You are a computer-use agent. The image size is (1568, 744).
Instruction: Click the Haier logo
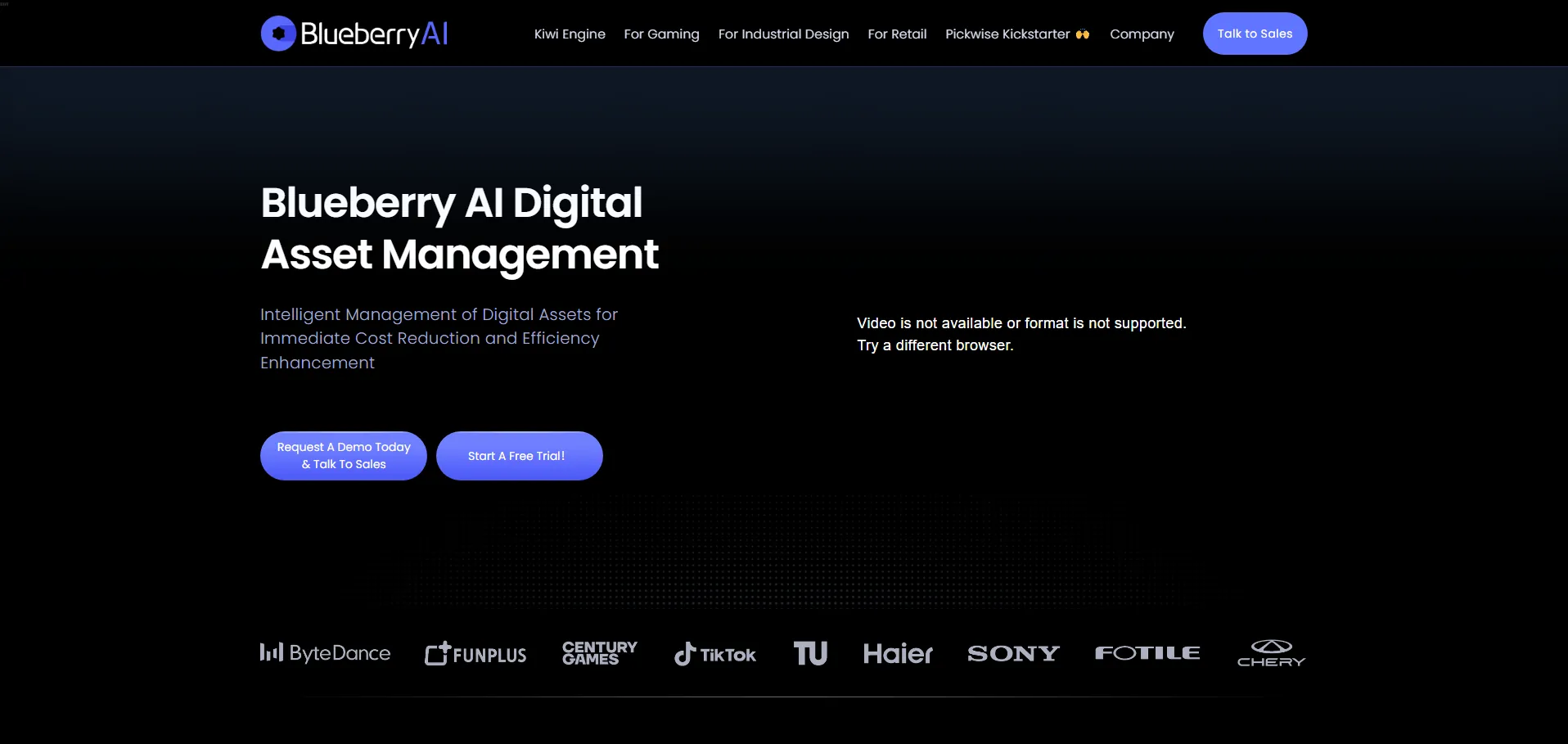coord(897,654)
